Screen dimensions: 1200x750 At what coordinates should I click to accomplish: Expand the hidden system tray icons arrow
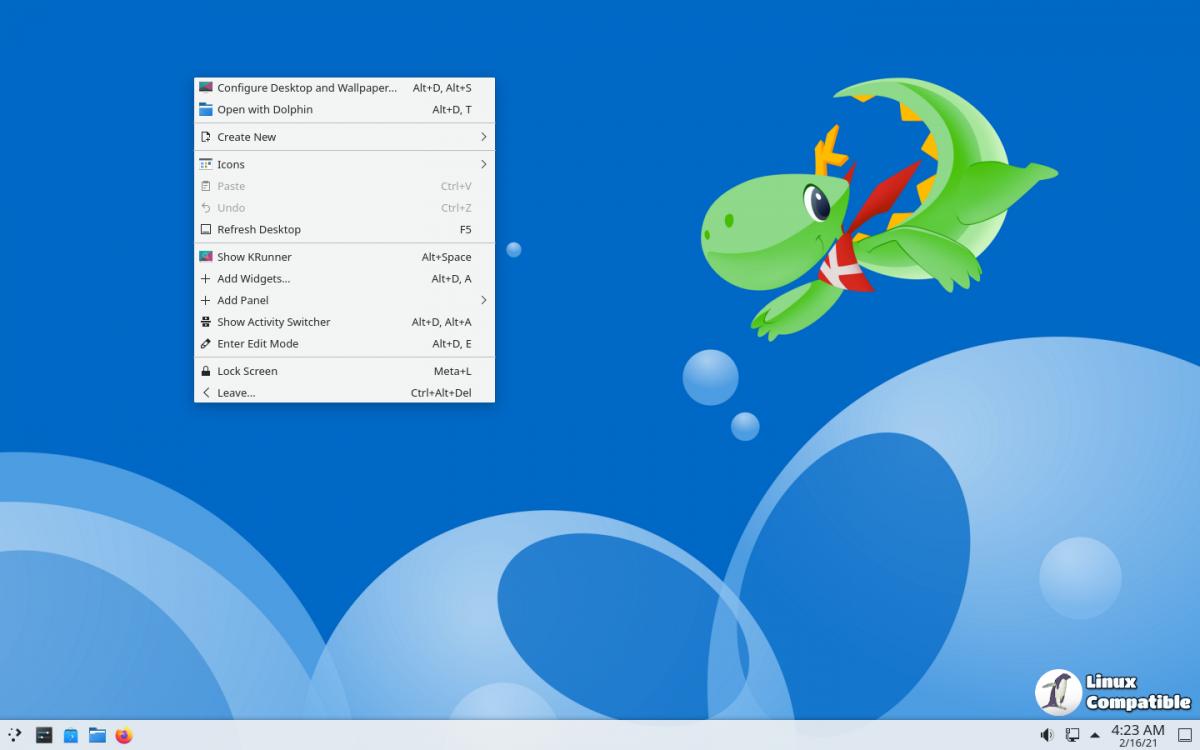(x=1095, y=735)
